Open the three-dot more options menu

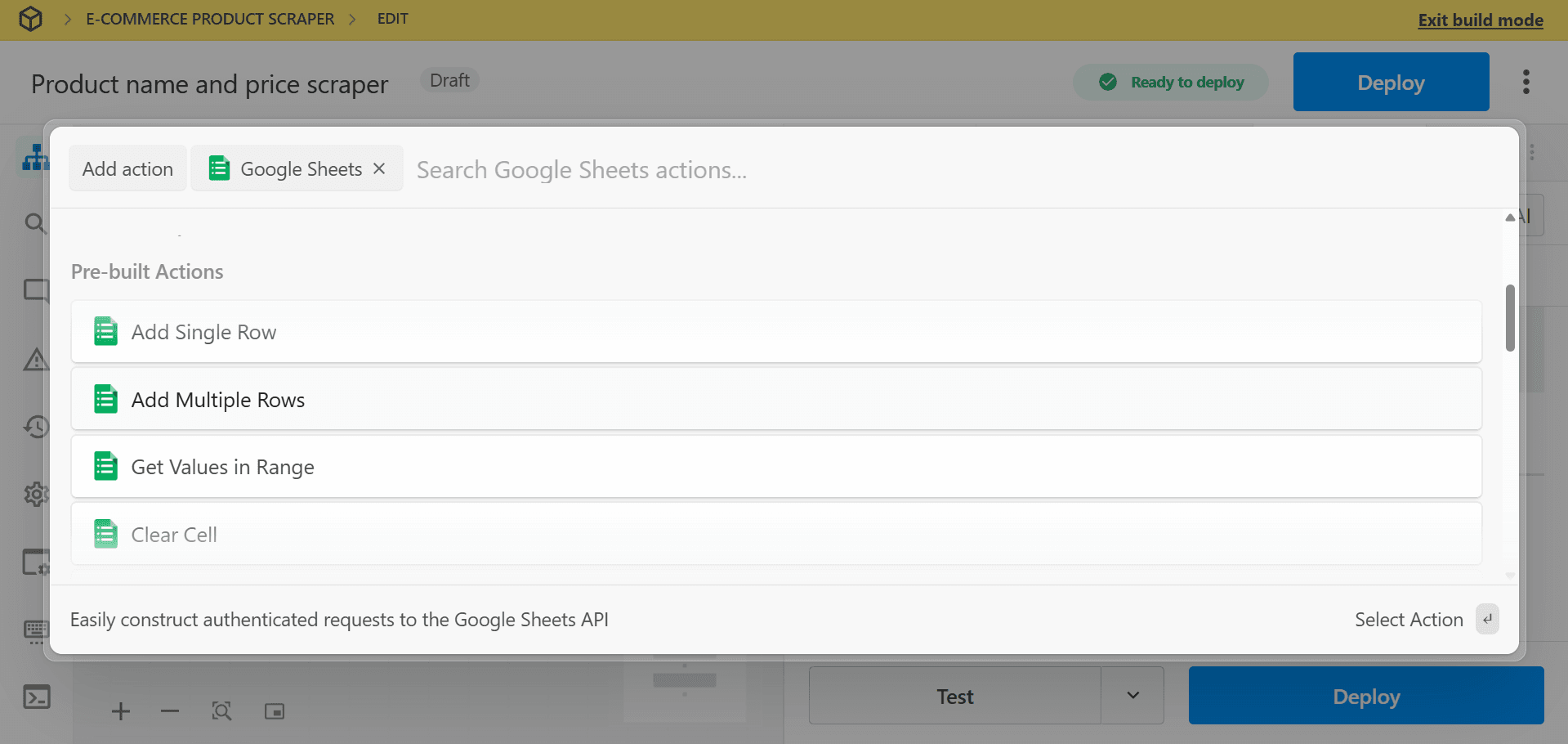(1526, 82)
